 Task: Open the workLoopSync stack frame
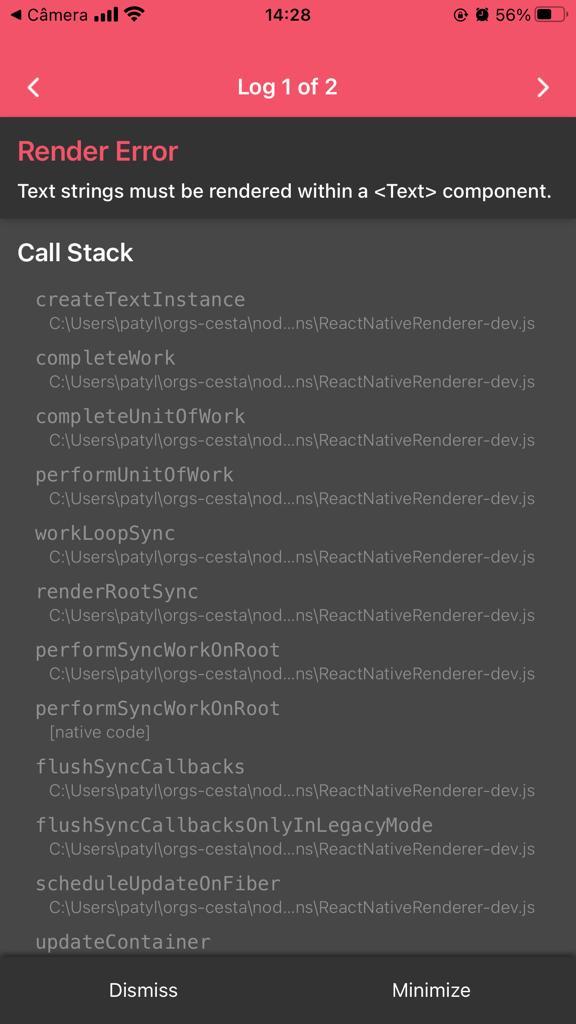pos(285,543)
